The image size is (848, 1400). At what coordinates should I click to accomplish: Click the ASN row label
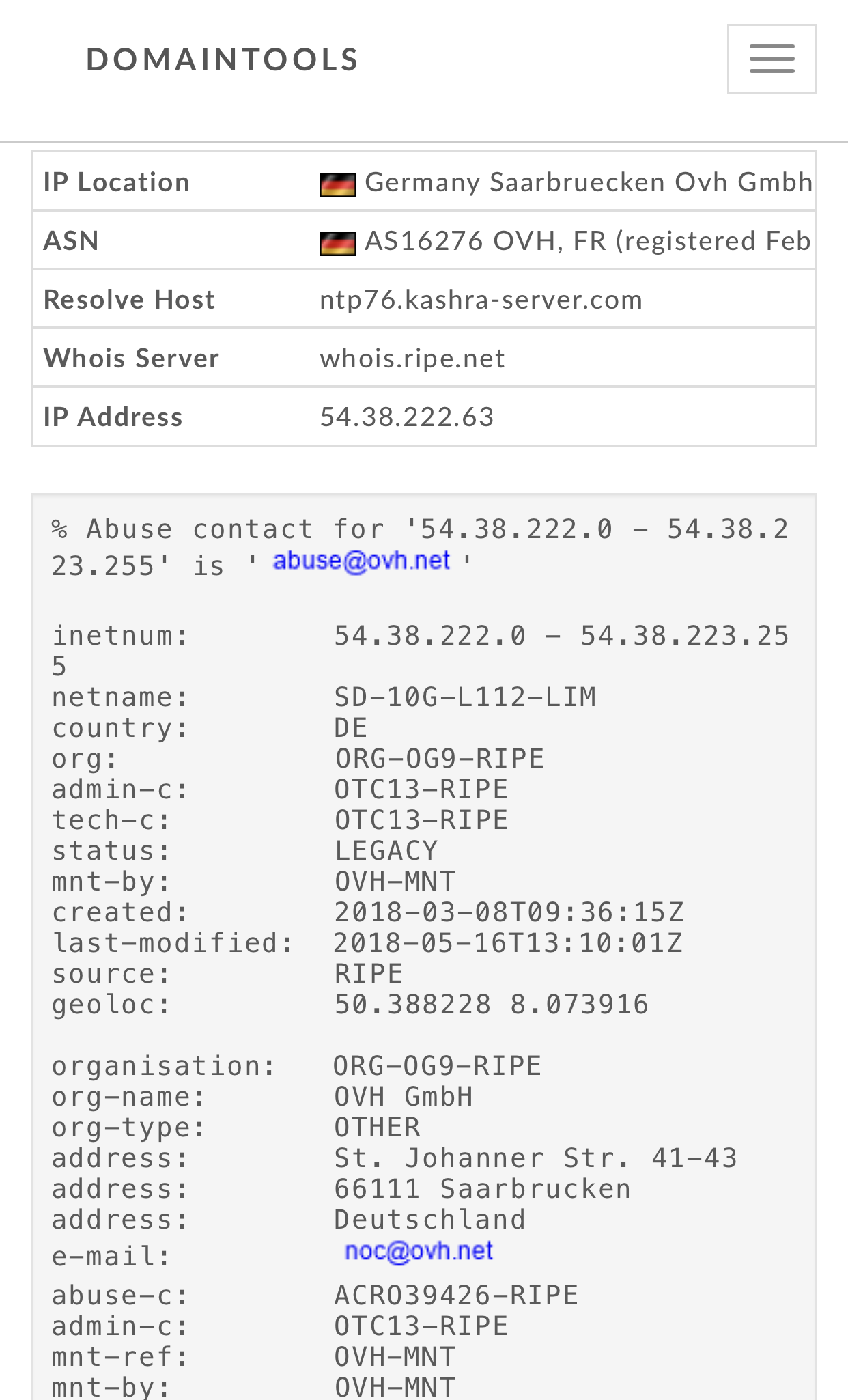[71, 241]
